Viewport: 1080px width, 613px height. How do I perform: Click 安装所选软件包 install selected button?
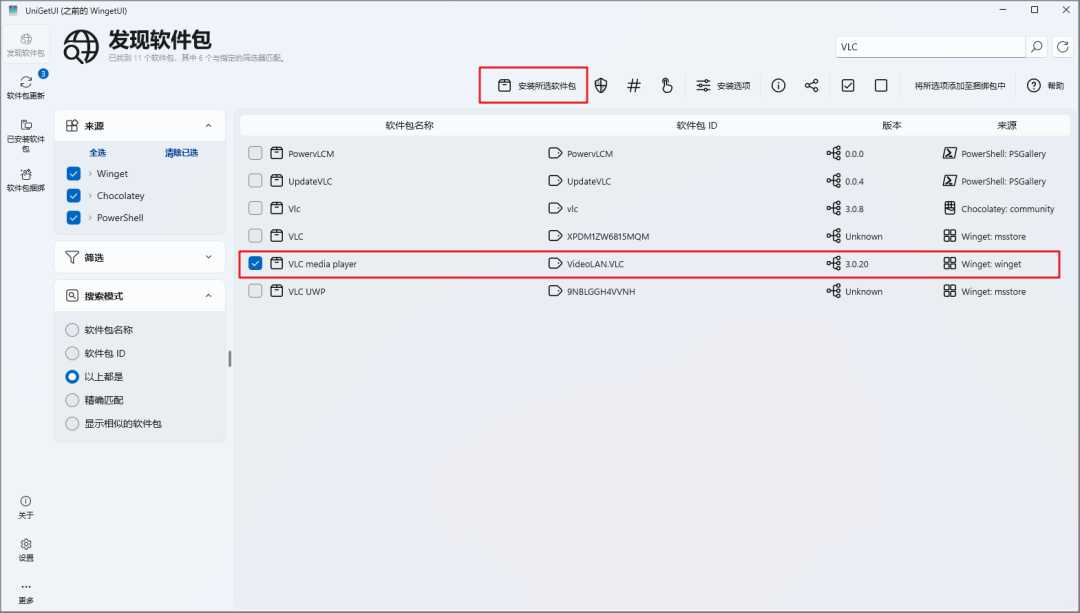coord(537,85)
